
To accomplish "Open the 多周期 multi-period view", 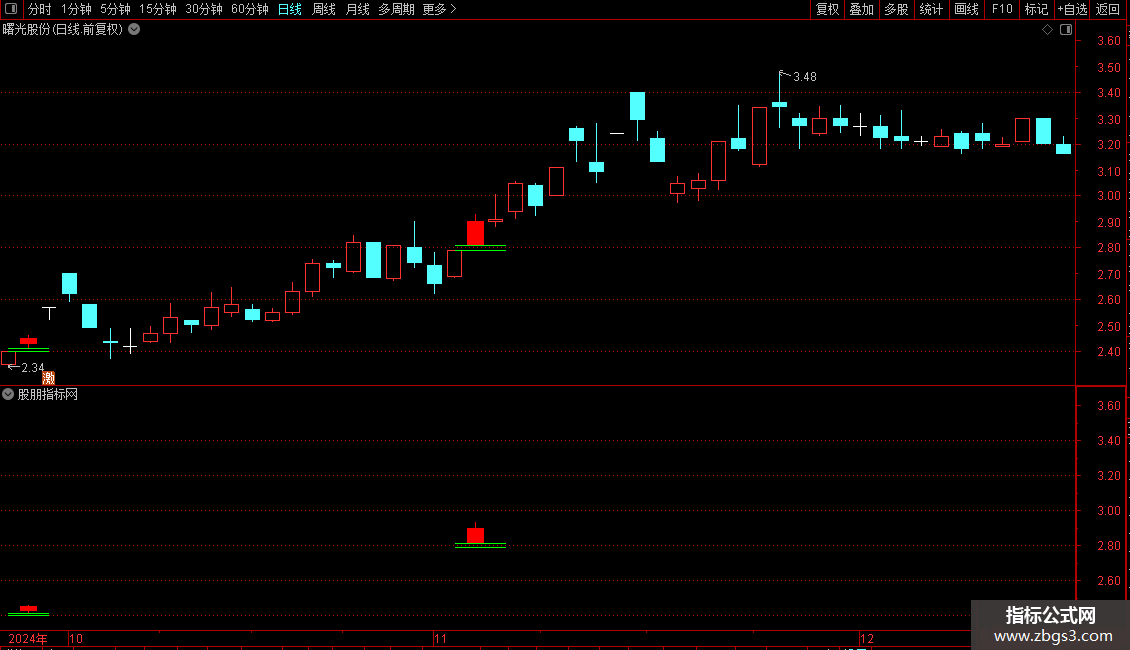I will (396, 9).
